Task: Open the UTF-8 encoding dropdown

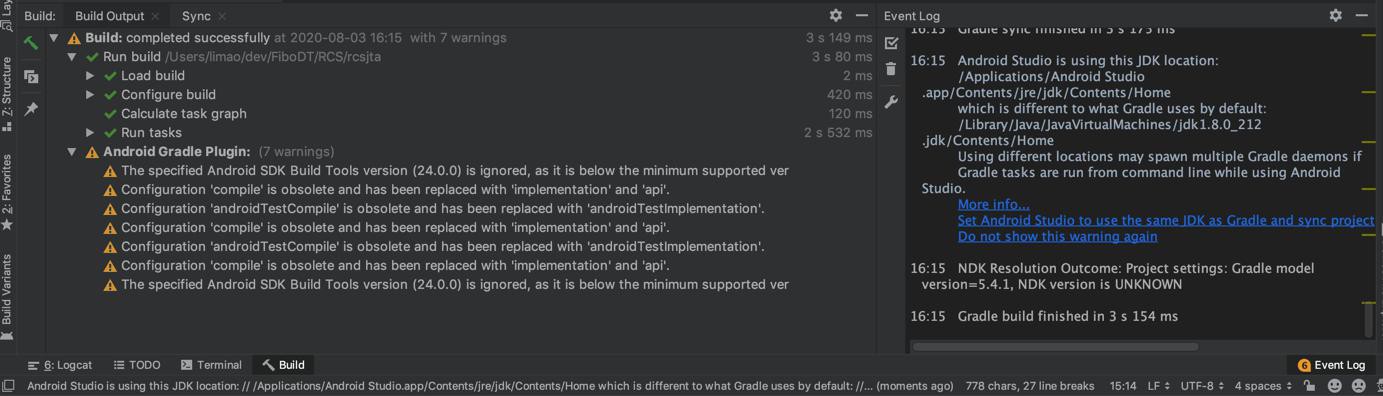Action: [x=1202, y=386]
